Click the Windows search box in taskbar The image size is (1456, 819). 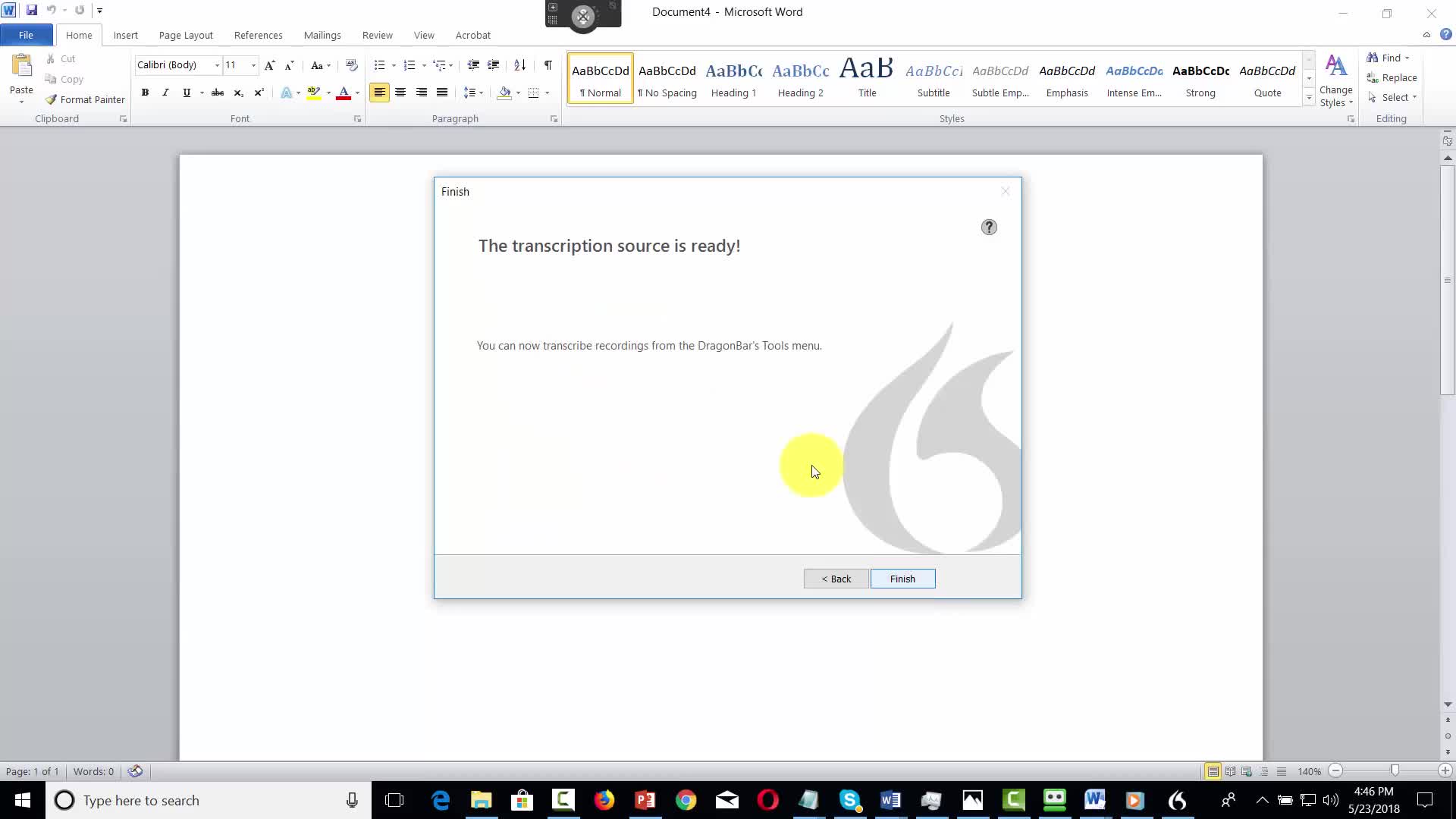(209, 800)
